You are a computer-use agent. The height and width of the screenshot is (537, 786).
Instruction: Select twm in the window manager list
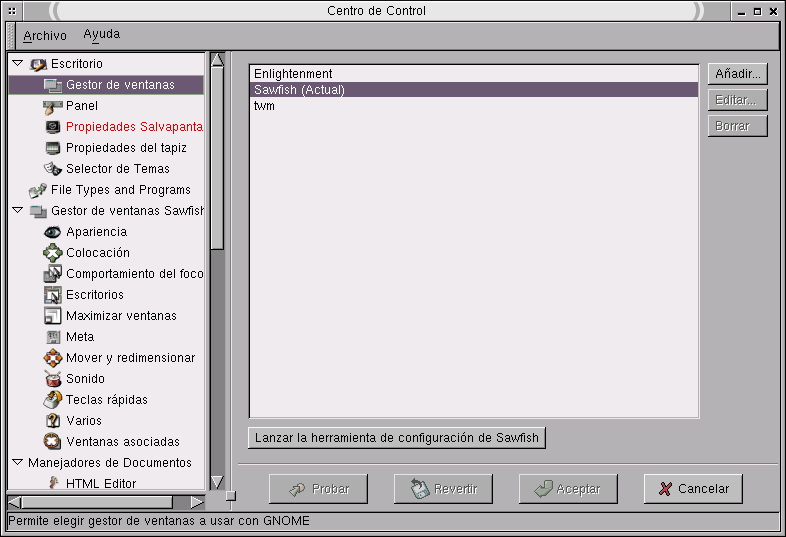click(474, 106)
